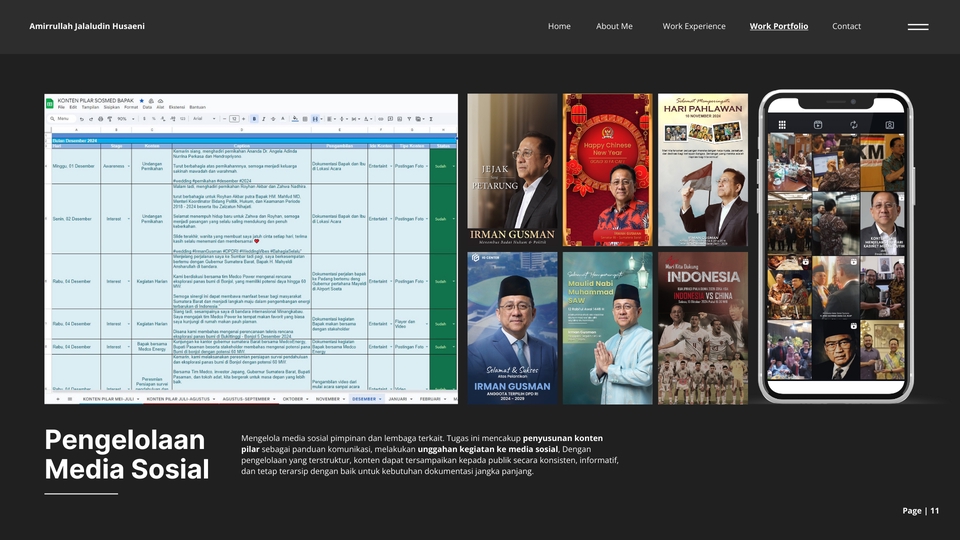Click the insert link icon
The height and width of the screenshot is (540, 960).
click(380, 119)
